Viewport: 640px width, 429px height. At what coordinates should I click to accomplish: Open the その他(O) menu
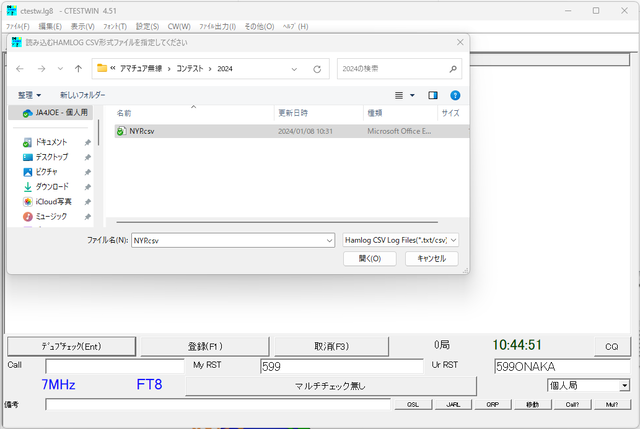point(259,27)
